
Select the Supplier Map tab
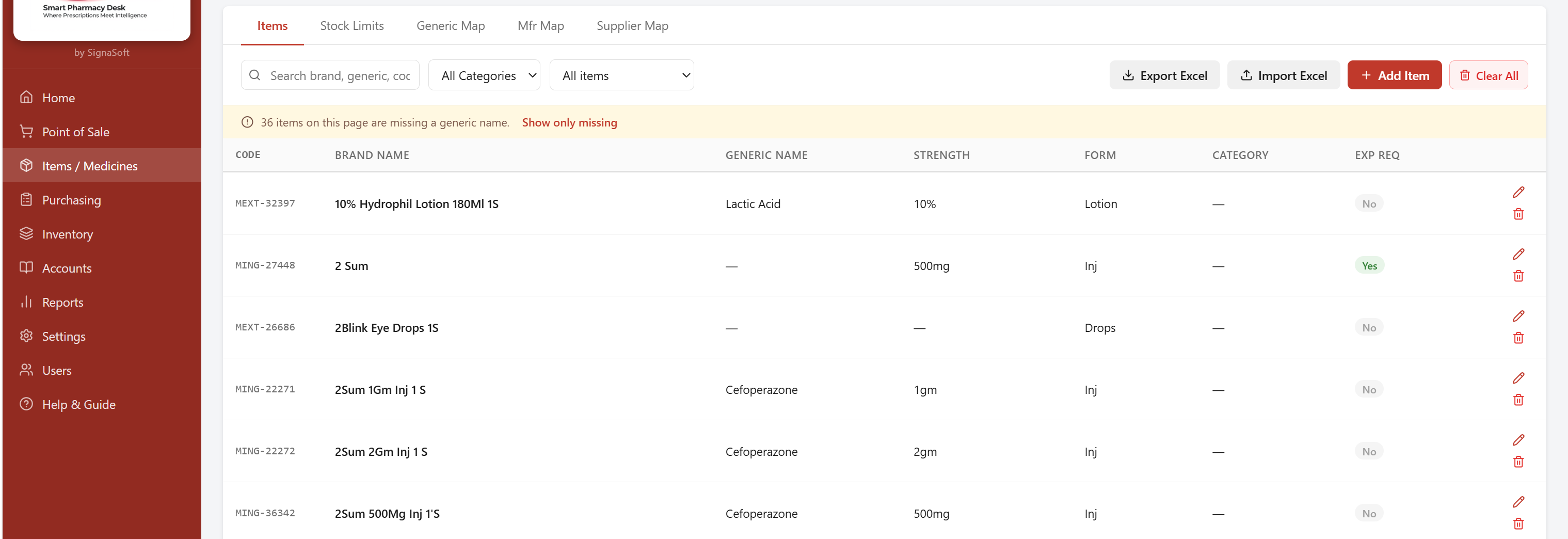point(632,26)
